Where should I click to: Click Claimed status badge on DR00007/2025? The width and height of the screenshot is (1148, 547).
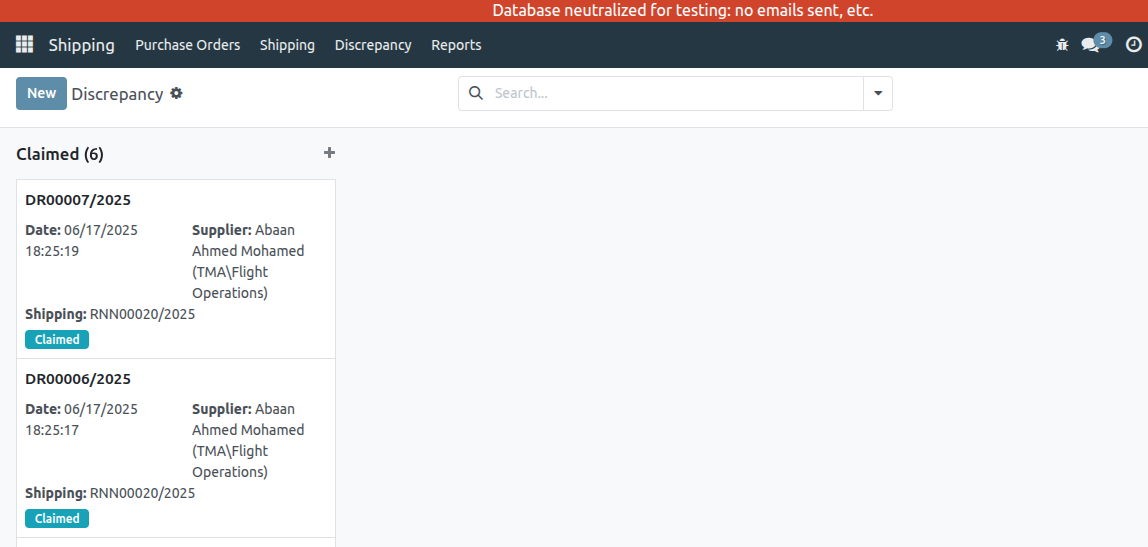(x=57, y=340)
